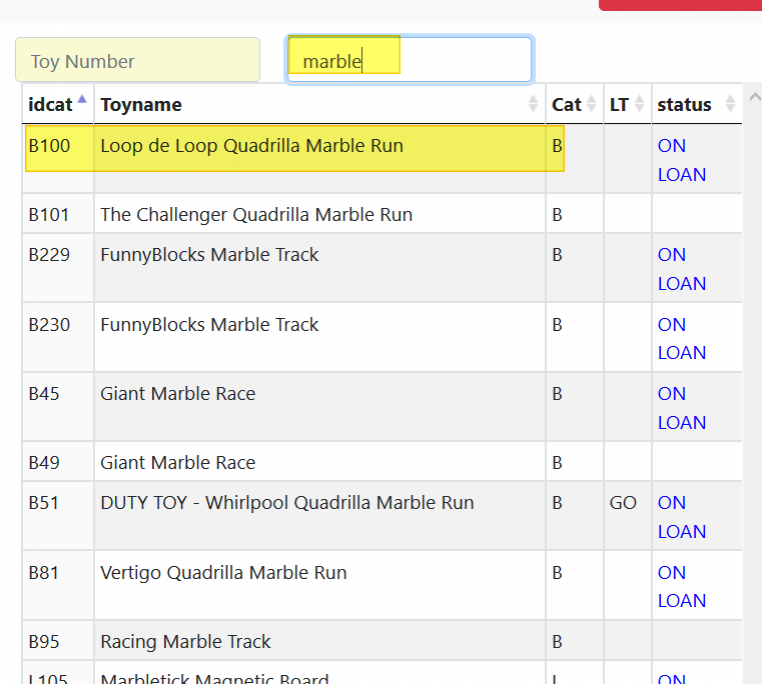Select Giant Marble Race row B49
The image size is (762, 684).
tap(178, 463)
